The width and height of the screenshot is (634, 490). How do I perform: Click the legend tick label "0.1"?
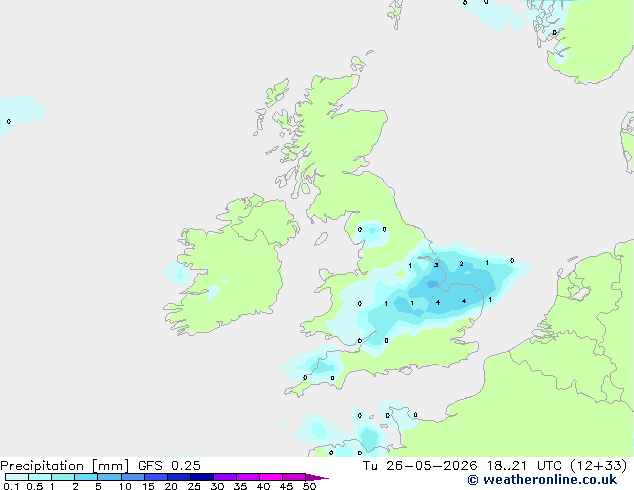pos(11,486)
